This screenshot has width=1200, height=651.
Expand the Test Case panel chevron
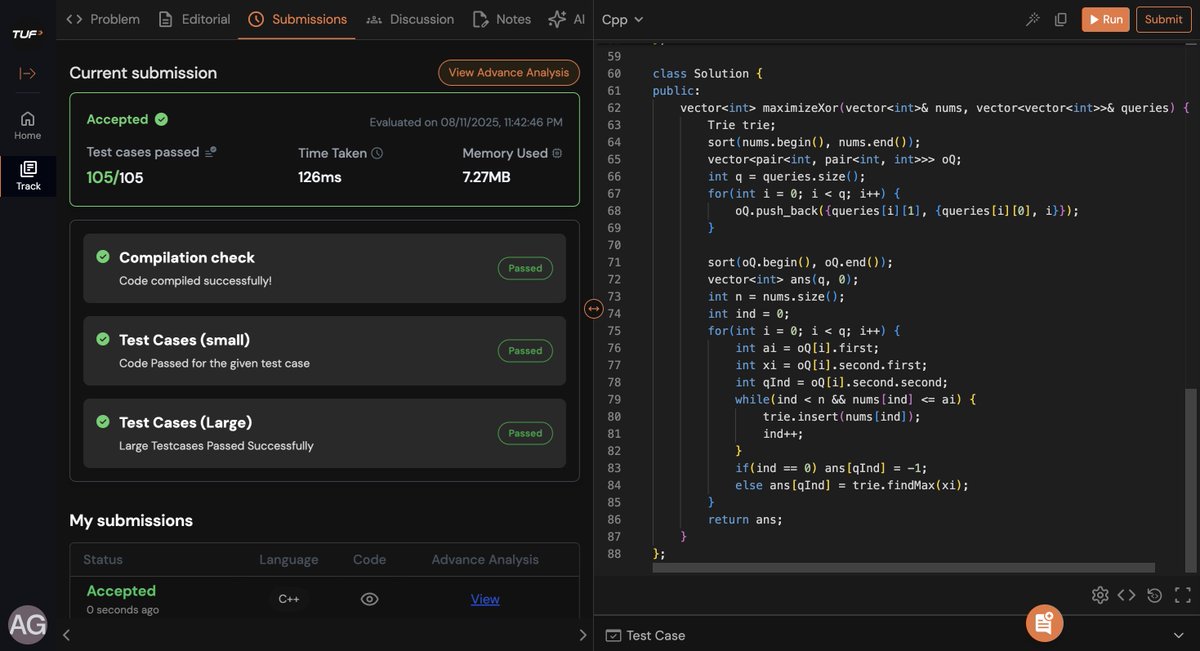click(1178, 635)
